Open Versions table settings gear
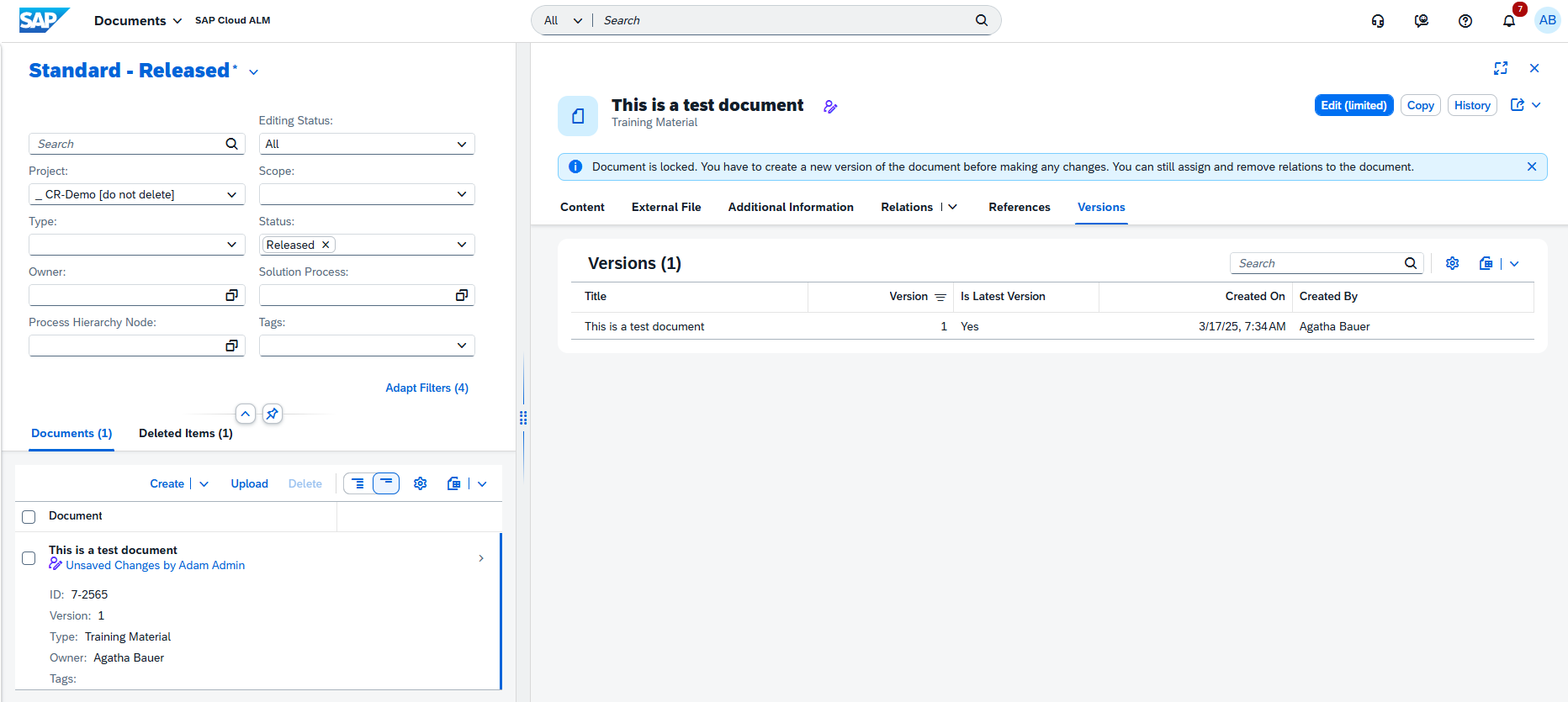The image size is (1568, 702). (1452, 263)
